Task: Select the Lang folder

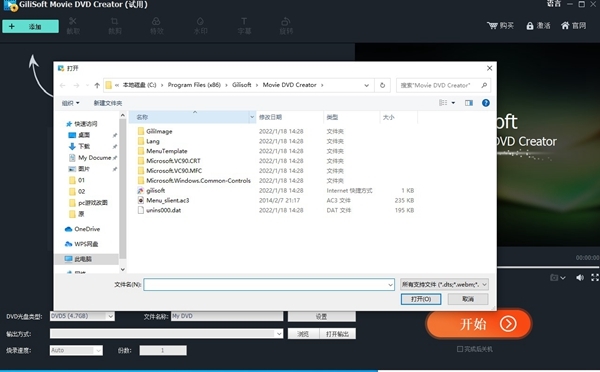Action: [x=153, y=141]
